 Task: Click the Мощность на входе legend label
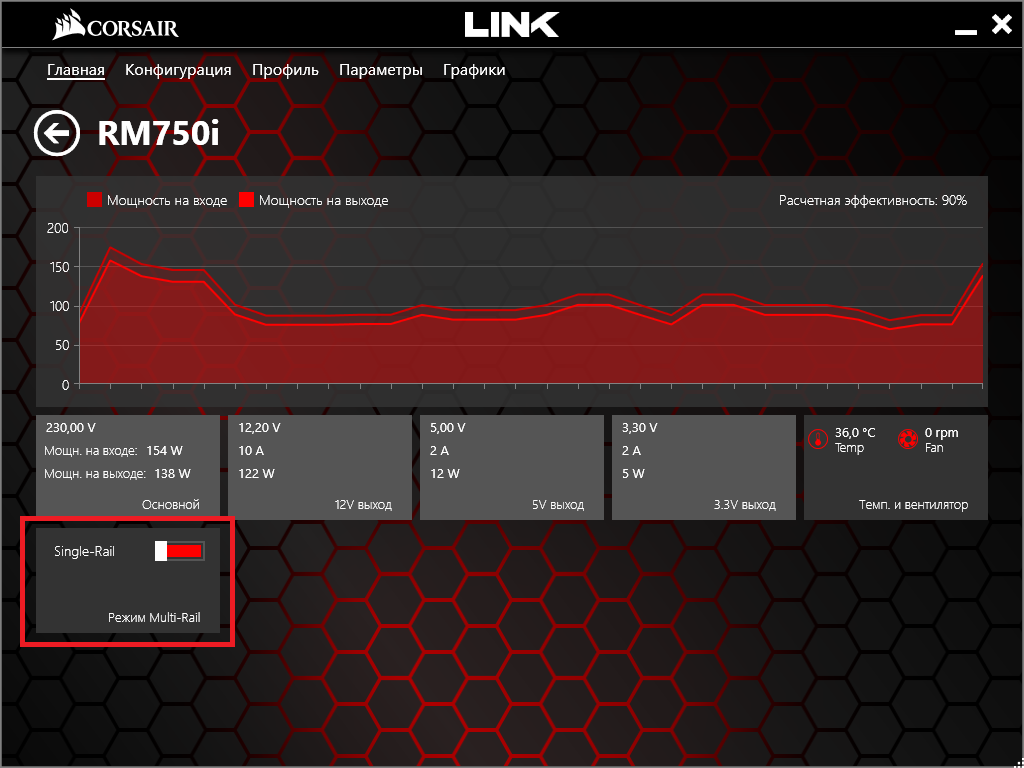(167, 200)
